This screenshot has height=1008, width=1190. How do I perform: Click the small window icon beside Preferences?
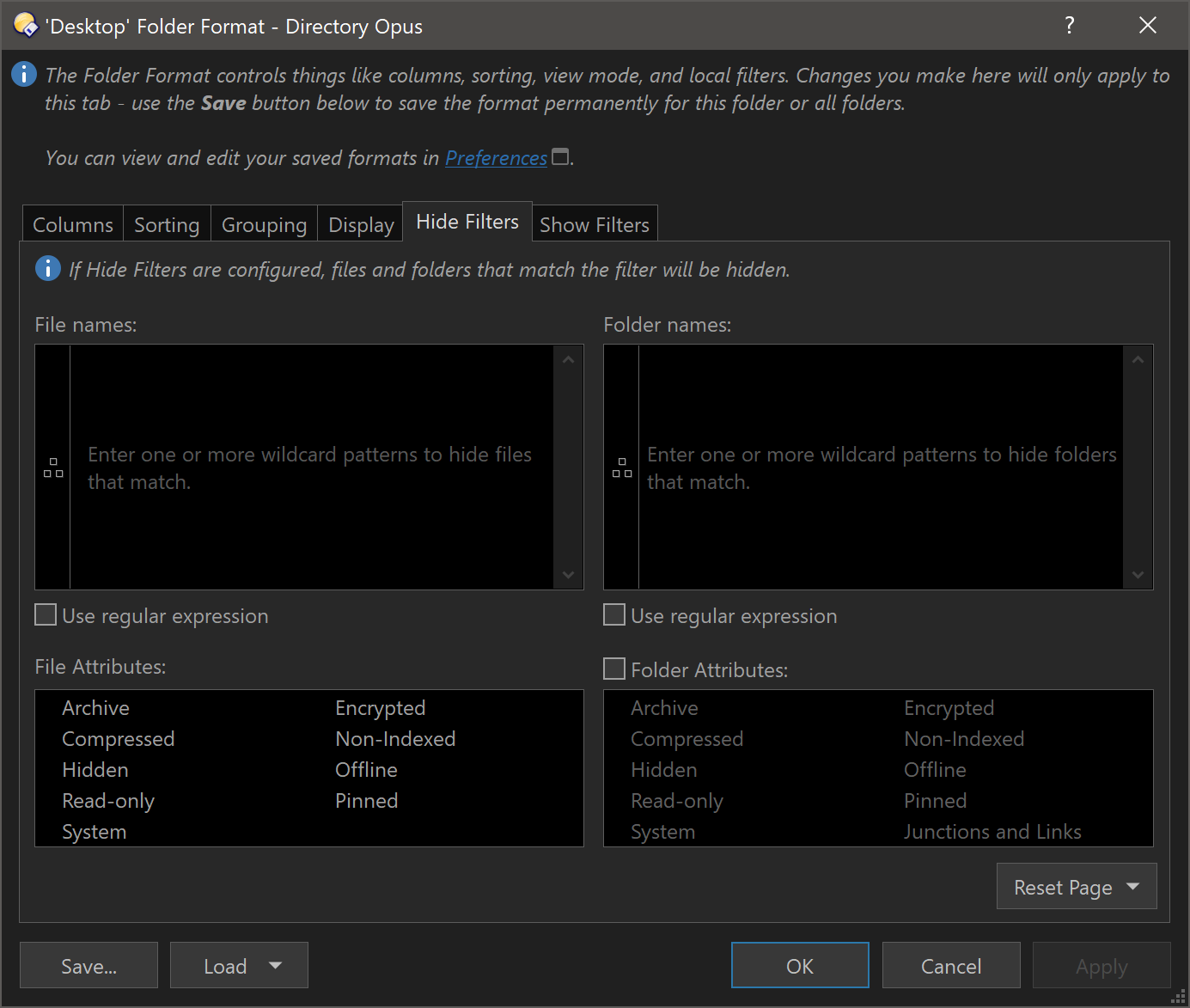(x=560, y=156)
